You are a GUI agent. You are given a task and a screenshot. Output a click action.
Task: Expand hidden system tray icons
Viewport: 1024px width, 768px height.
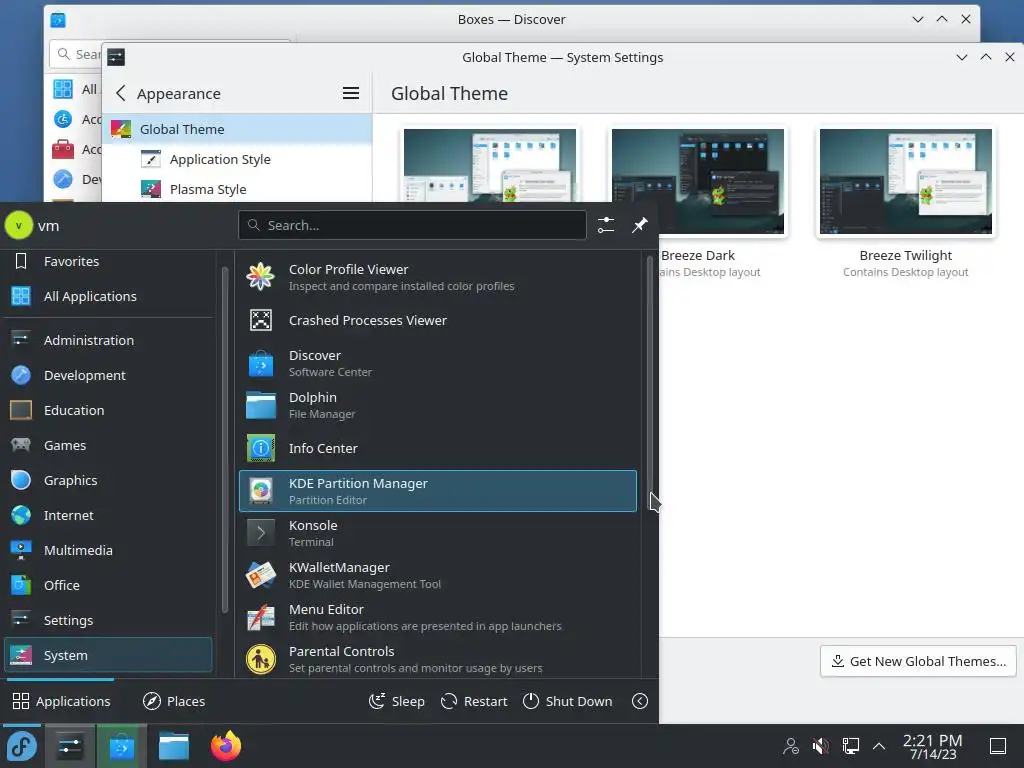(x=879, y=746)
